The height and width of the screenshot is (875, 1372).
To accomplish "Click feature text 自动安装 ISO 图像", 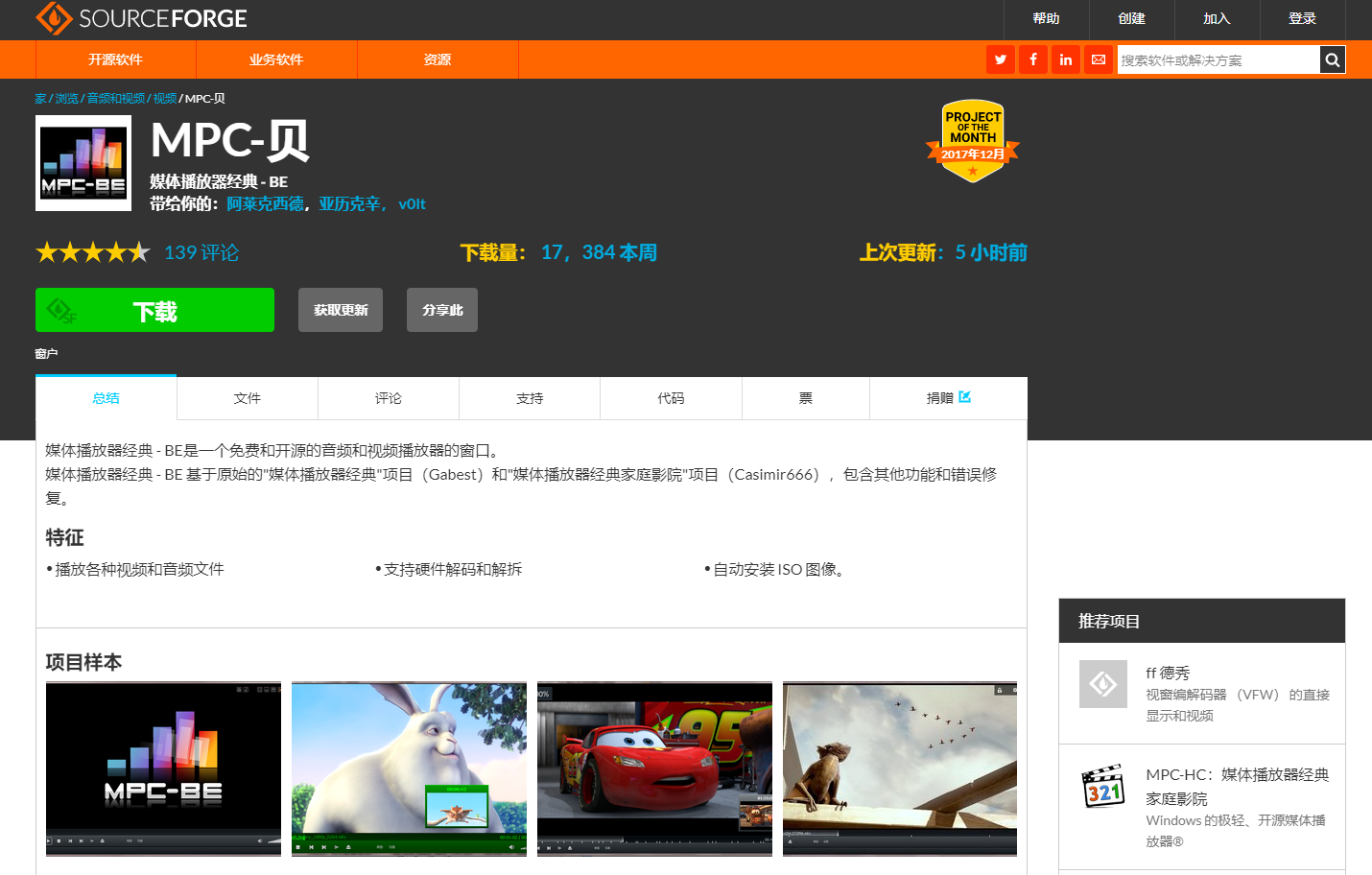I will pos(779,569).
